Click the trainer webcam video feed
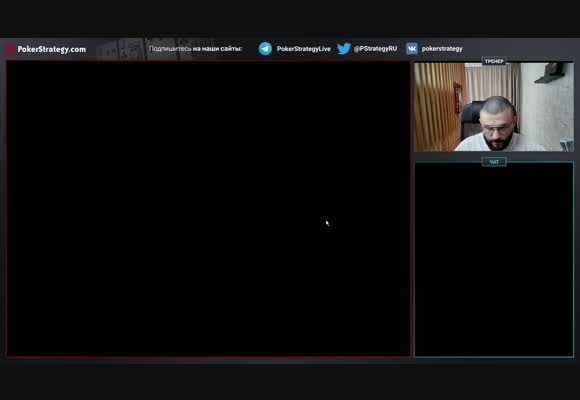Image resolution: width=580 pixels, height=400 pixels. [494, 107]
